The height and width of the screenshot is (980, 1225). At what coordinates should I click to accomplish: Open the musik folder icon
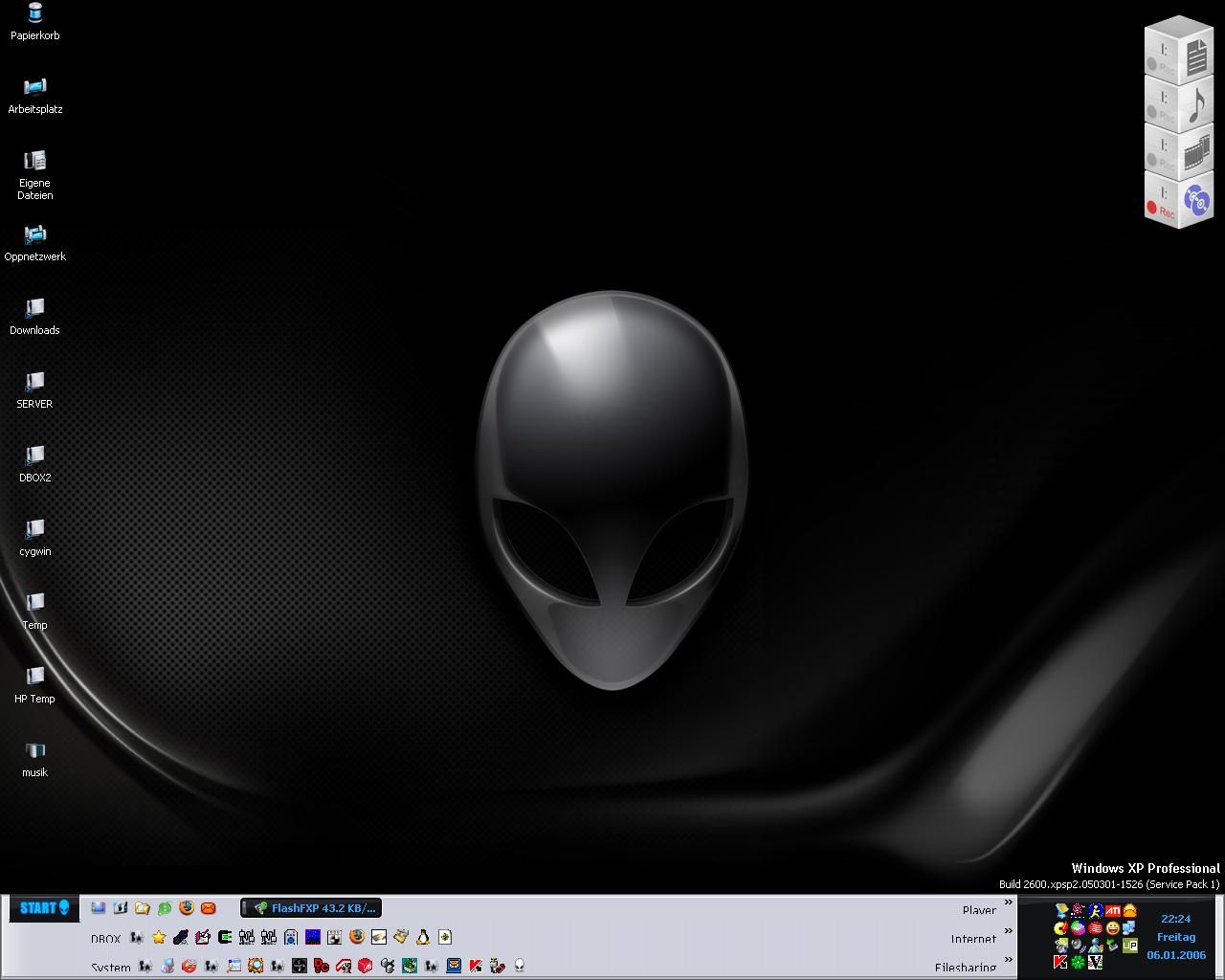tap(34, 751)
